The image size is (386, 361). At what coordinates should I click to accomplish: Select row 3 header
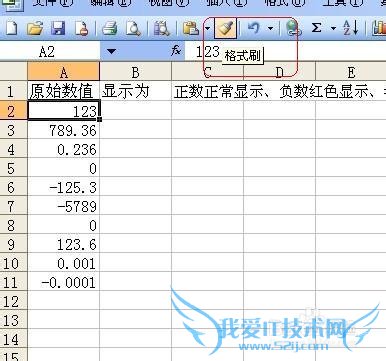click(x=13, y=130)
